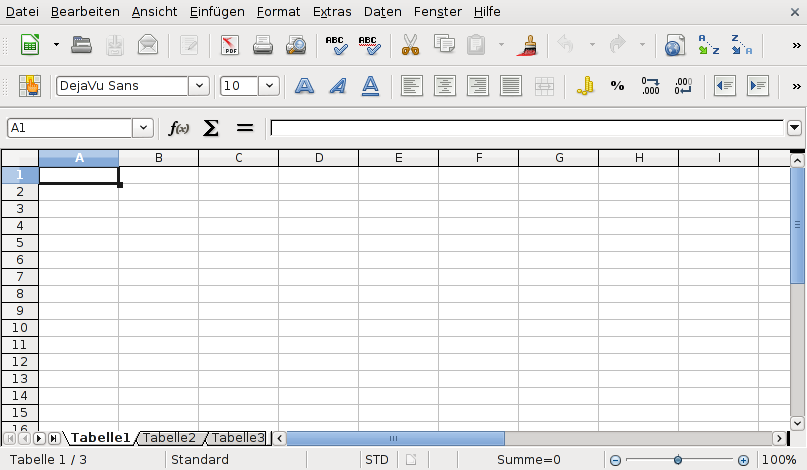Toggle Bold text formatting
Image resolution: width=807 pixels, height=470 pixels.
[305, 86]
